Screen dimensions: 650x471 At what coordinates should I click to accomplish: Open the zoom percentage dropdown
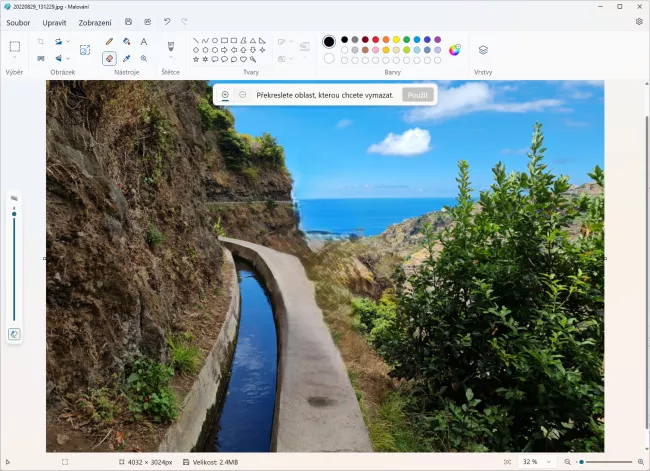(x=549, y=462)
